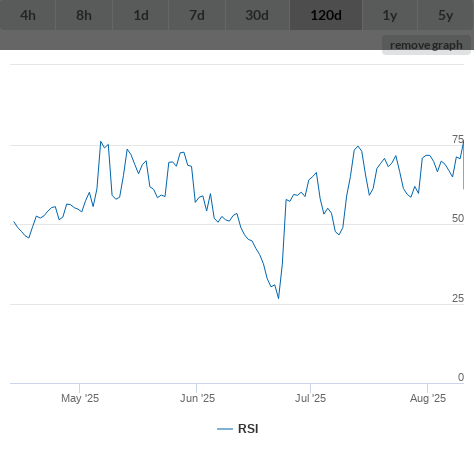The height and width of the screenshot is (455, 474).
Task: Show the 1d timeframe
Action: [141, 15]
